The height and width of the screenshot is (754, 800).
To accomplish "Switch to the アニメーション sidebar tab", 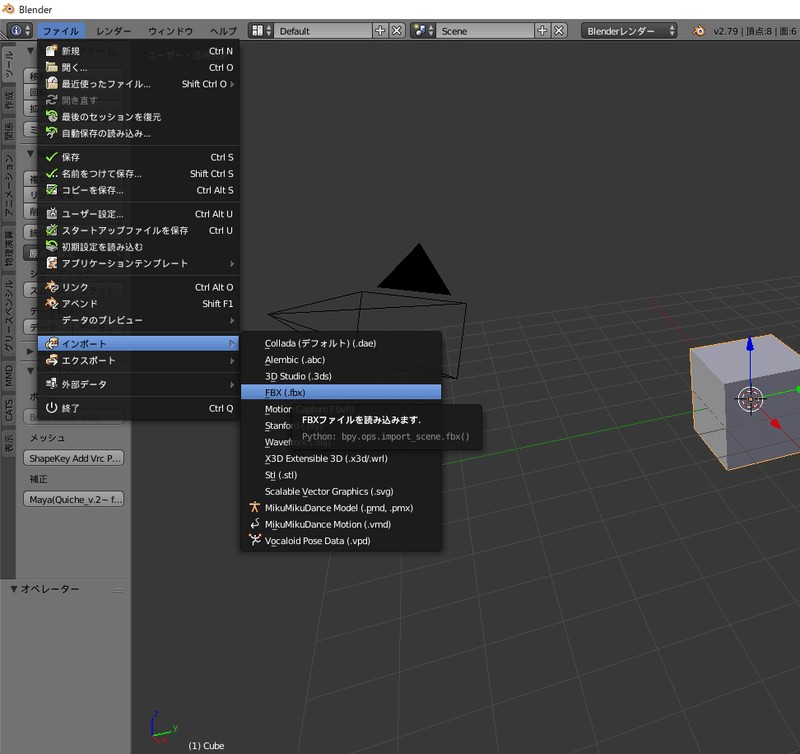I will click(x=8, y=185).
